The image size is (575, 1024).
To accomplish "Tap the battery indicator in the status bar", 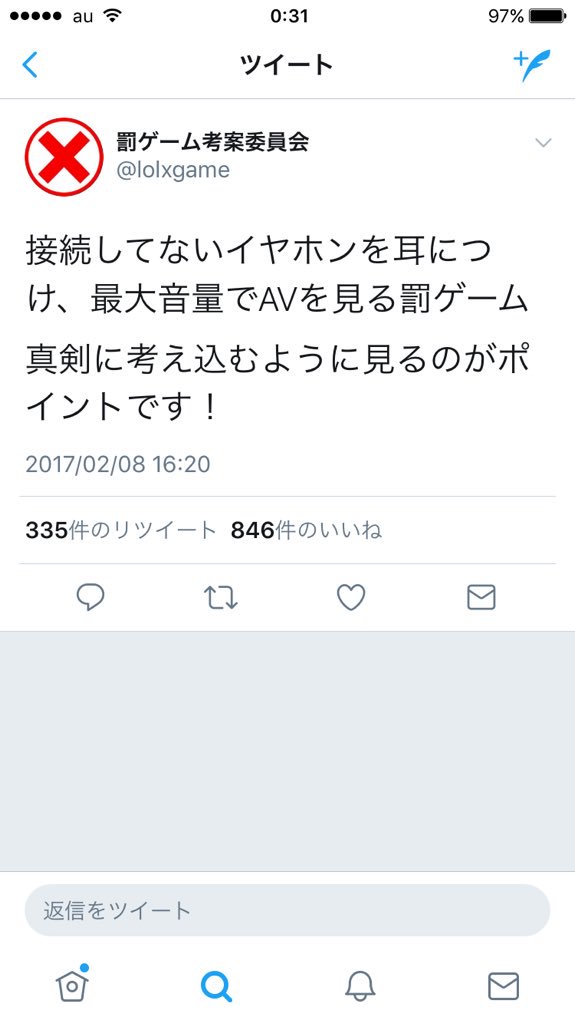I will coord(548,16).
